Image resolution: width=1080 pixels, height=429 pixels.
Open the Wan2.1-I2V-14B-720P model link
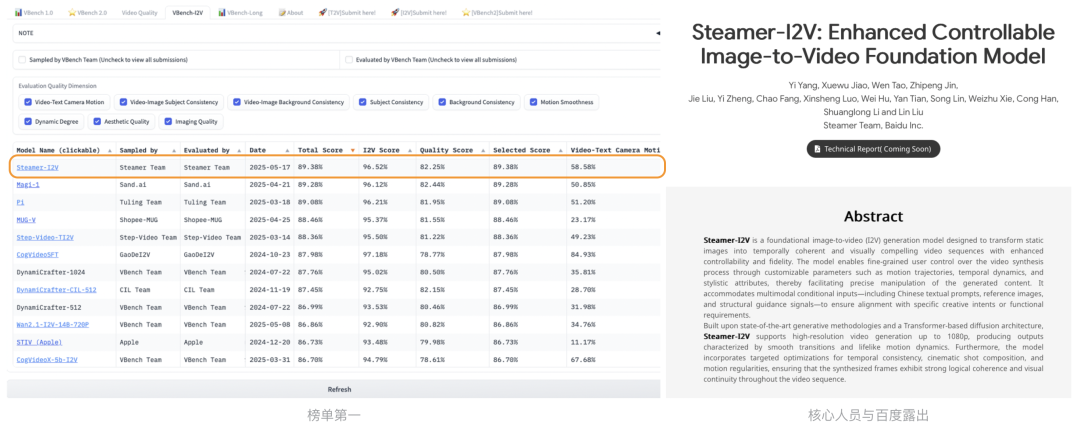click(x=52, y=324)
